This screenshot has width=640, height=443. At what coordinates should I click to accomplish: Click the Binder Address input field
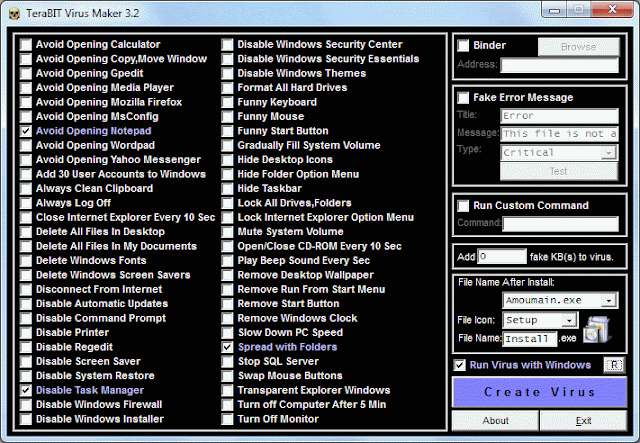point(560,65)
